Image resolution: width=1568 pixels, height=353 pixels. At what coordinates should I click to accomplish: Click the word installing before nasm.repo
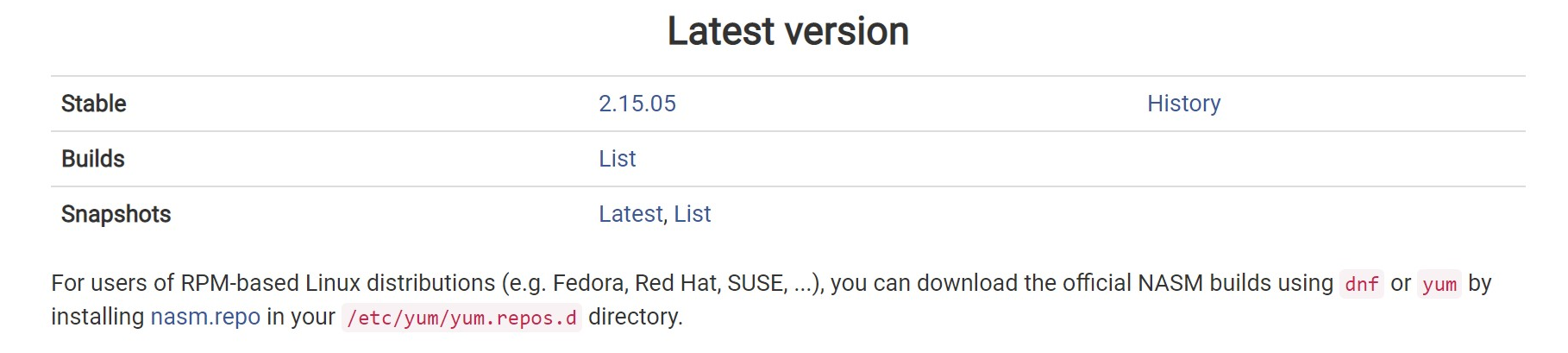[x=97, y=317]
